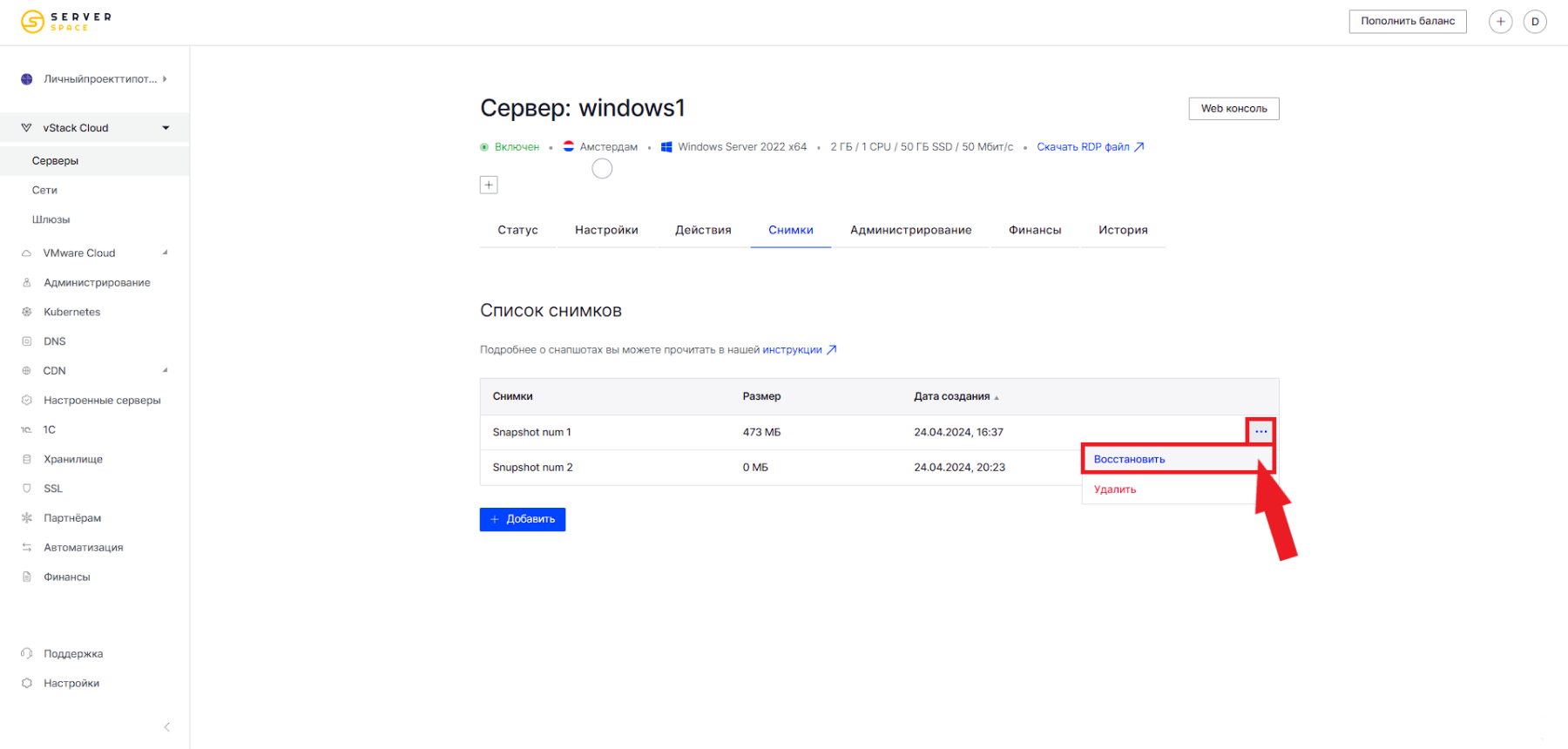1568x749 pixels.
Task: Choose Восстановить in the snapshot menu
Action: 1178,459
